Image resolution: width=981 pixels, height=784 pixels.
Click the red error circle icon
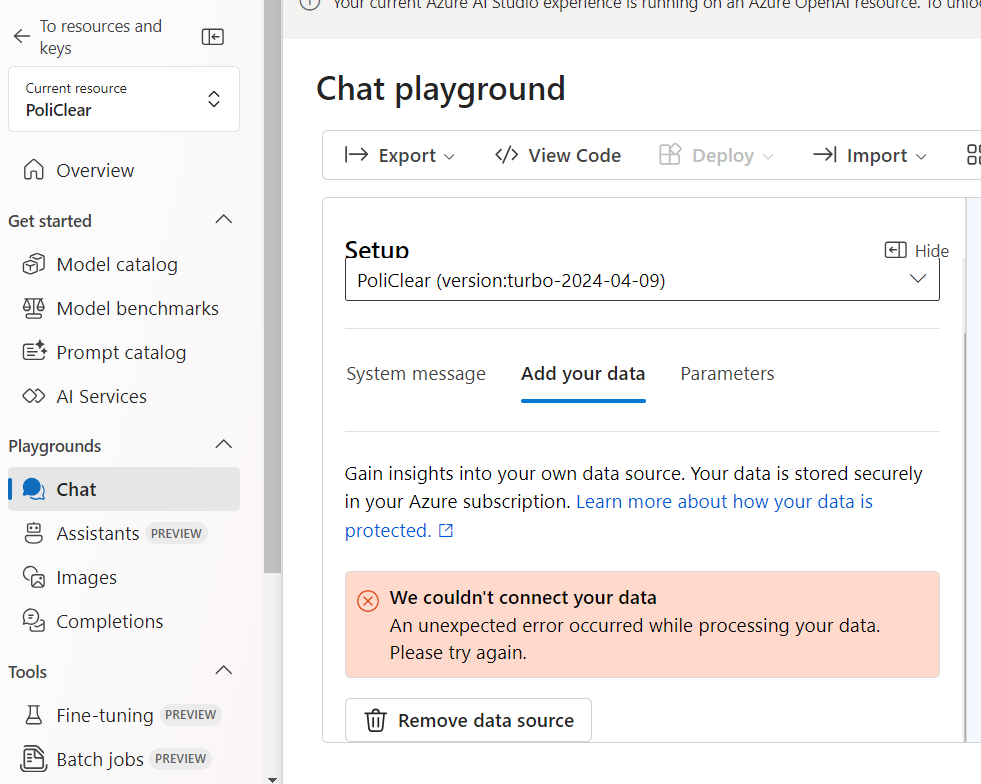point(368,601)
